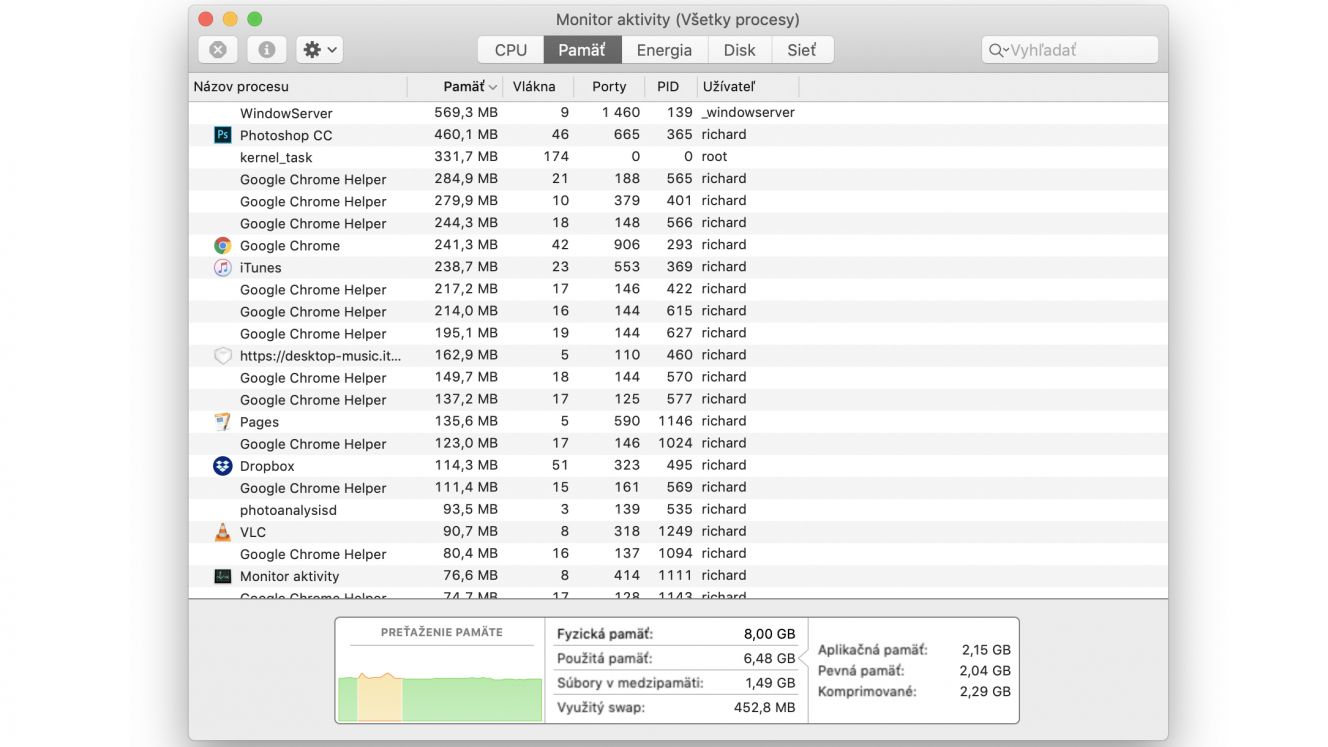Viewport: 1328px width, 747px height.
Task: Select Monitor aktivity process name in list
Action: (x=290, y=576)
